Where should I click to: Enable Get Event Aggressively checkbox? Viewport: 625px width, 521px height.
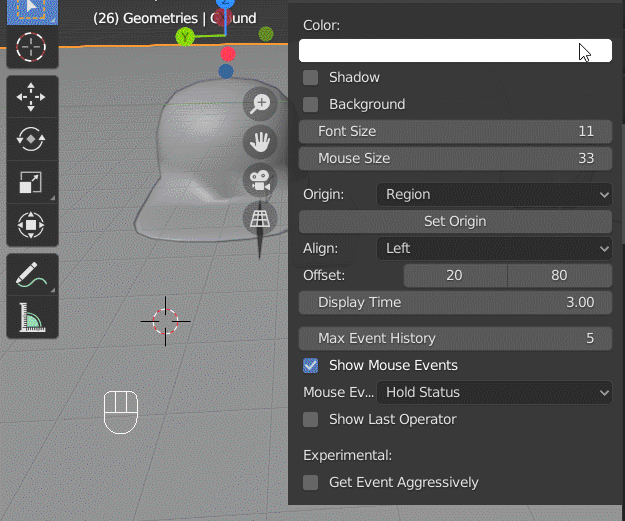311,482
